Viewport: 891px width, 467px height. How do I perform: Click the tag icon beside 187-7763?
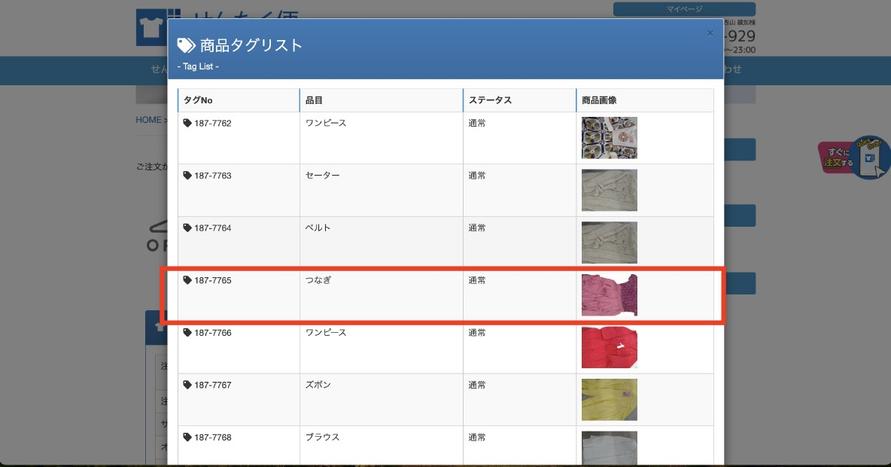[187, 176]
